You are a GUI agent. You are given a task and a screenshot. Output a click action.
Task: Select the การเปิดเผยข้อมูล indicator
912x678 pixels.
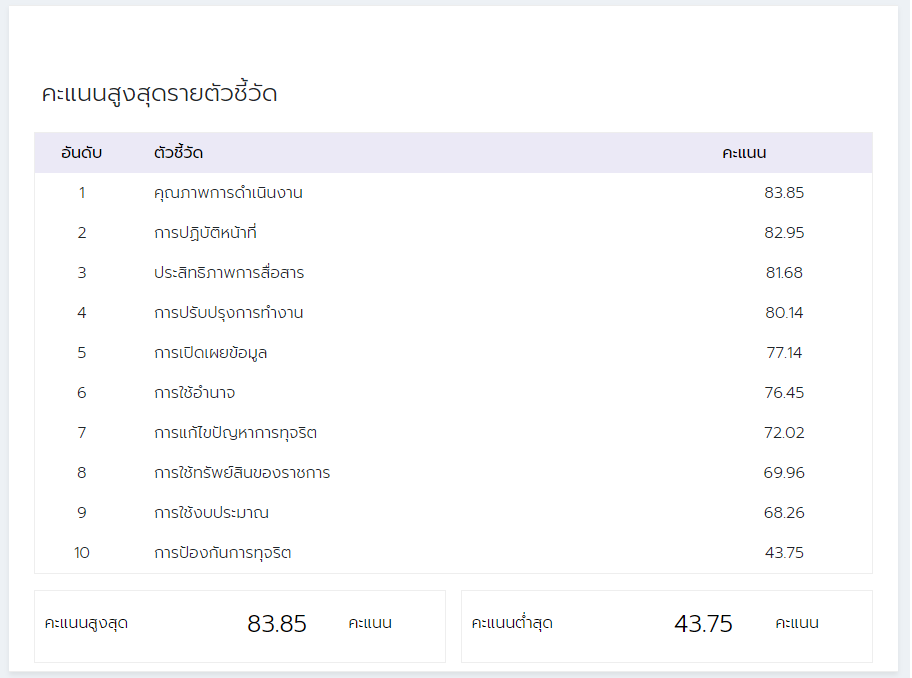point(210,353)
